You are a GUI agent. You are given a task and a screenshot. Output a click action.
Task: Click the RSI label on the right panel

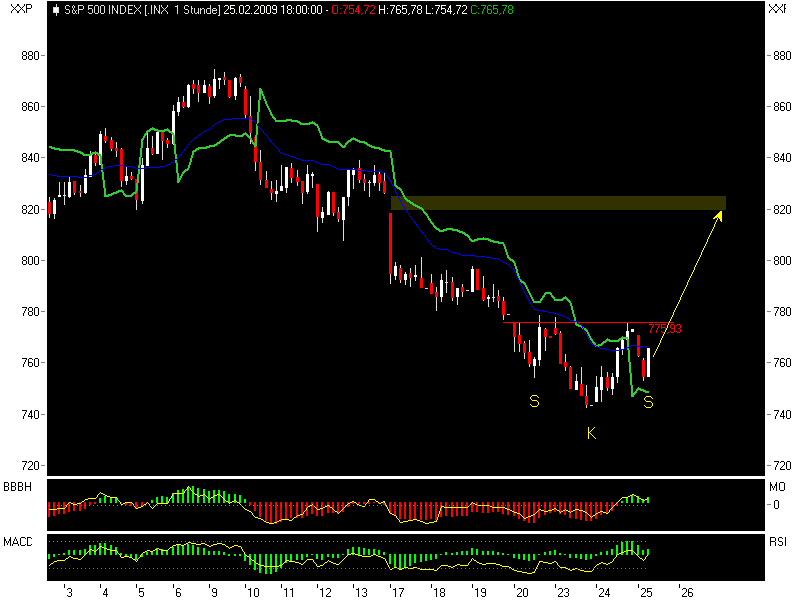pos(778,540)
